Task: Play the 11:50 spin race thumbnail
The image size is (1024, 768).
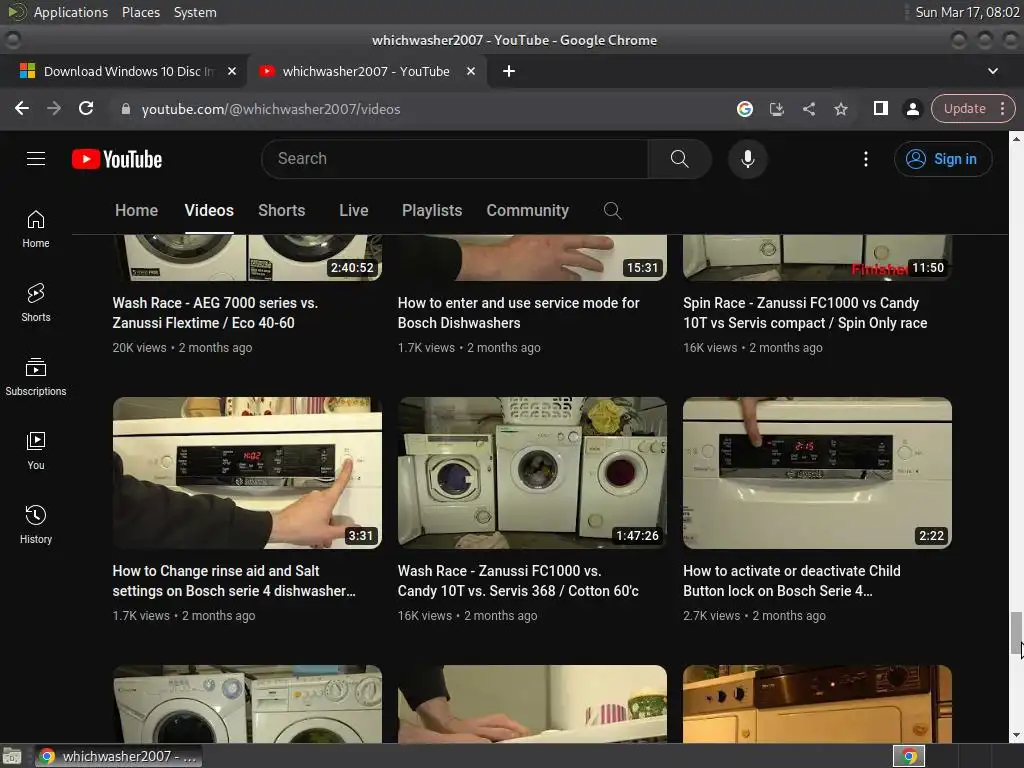Action: coord(818,258)
